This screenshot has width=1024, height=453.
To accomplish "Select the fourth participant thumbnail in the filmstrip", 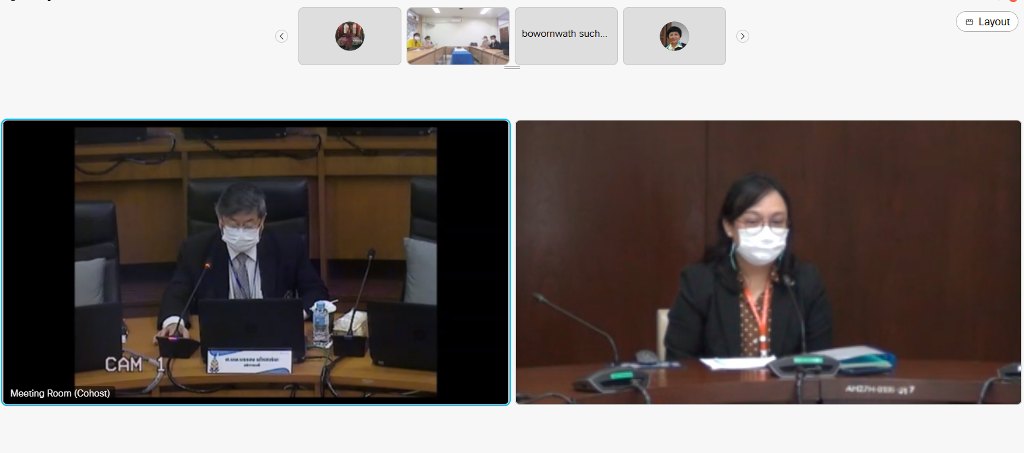I will 674,36.
